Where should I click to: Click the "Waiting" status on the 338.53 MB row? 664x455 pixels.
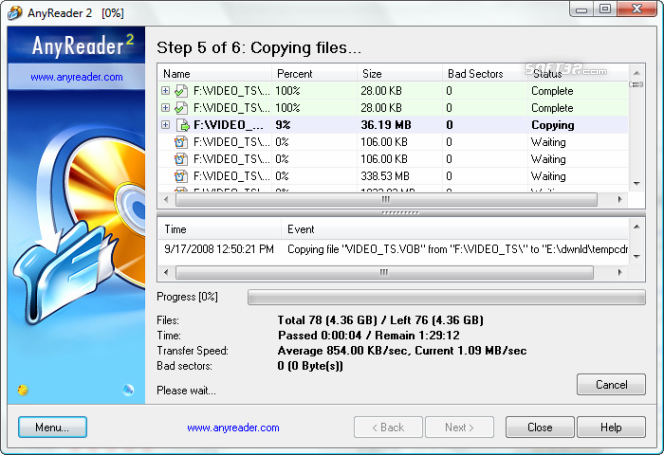548,176
